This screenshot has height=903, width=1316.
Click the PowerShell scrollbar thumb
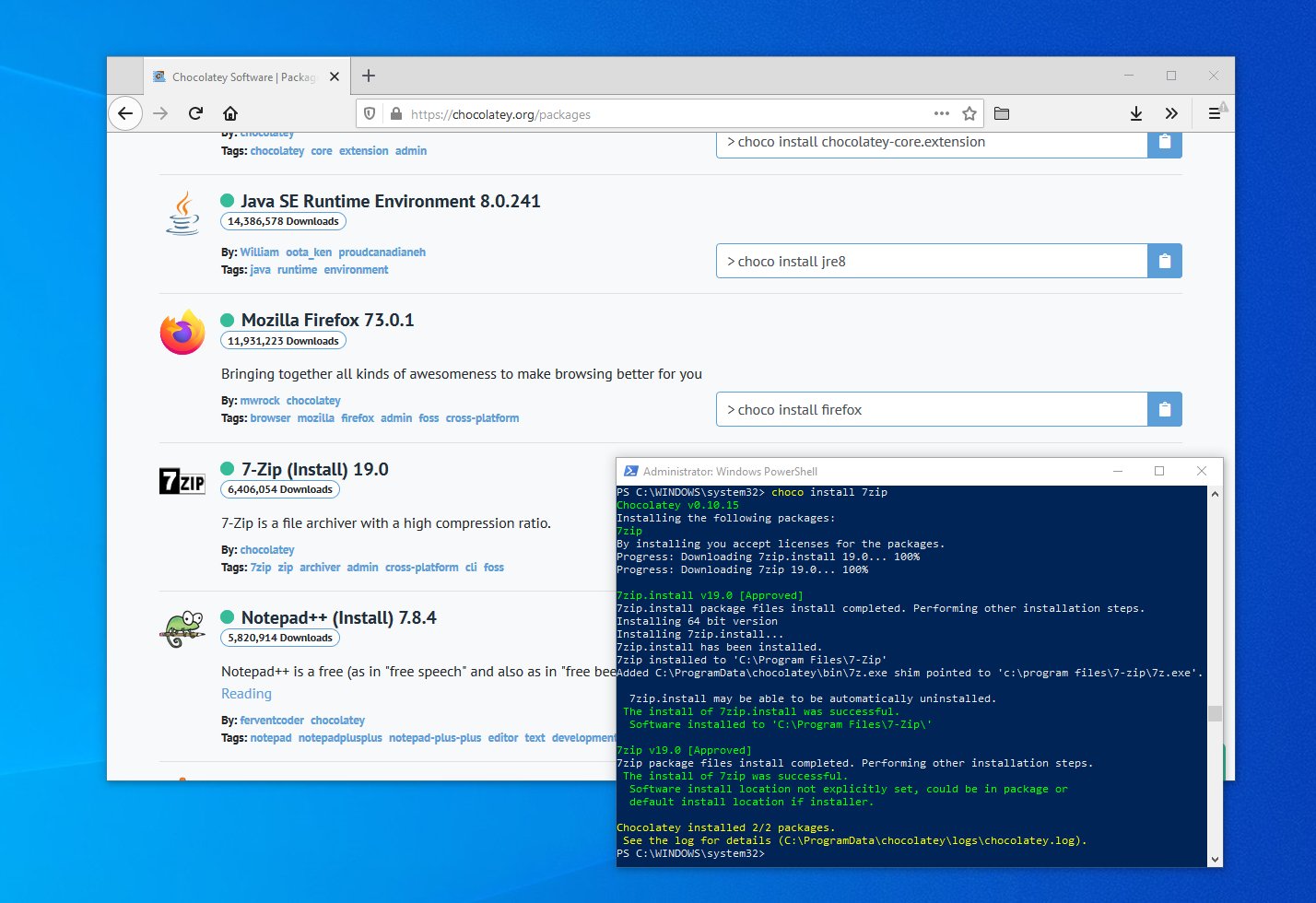tap(1215, 713)
